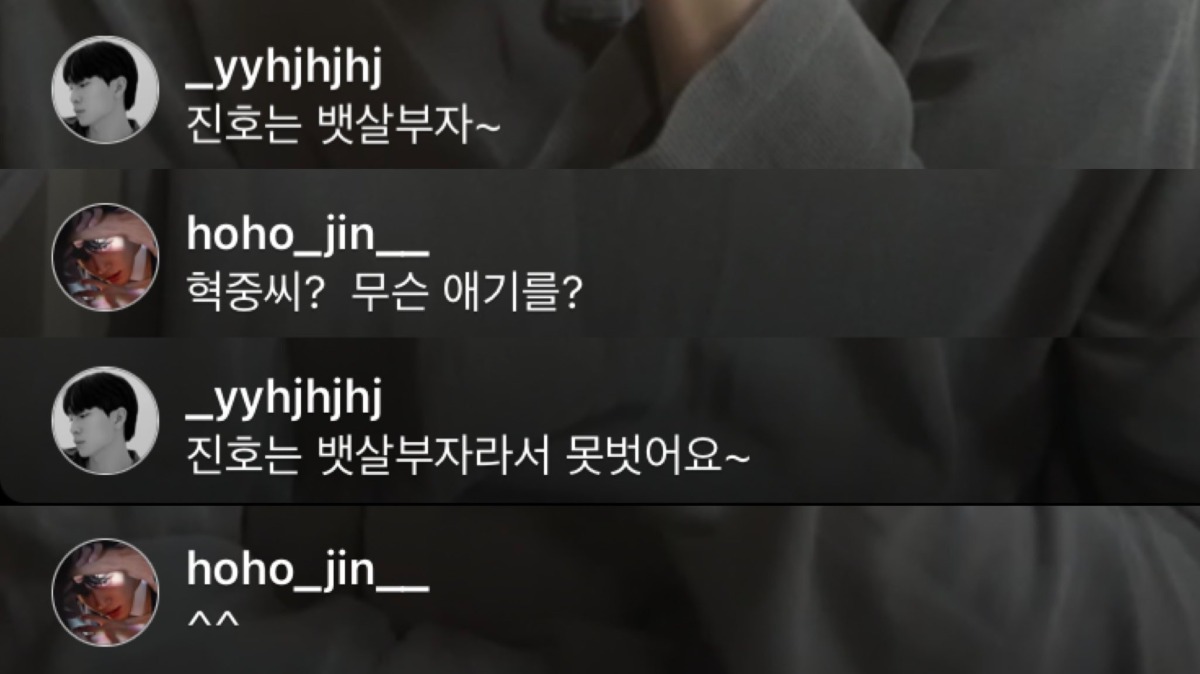Tap hoho_jin__ username above '혁중씨? 무슨 얘기를?'

308,235
